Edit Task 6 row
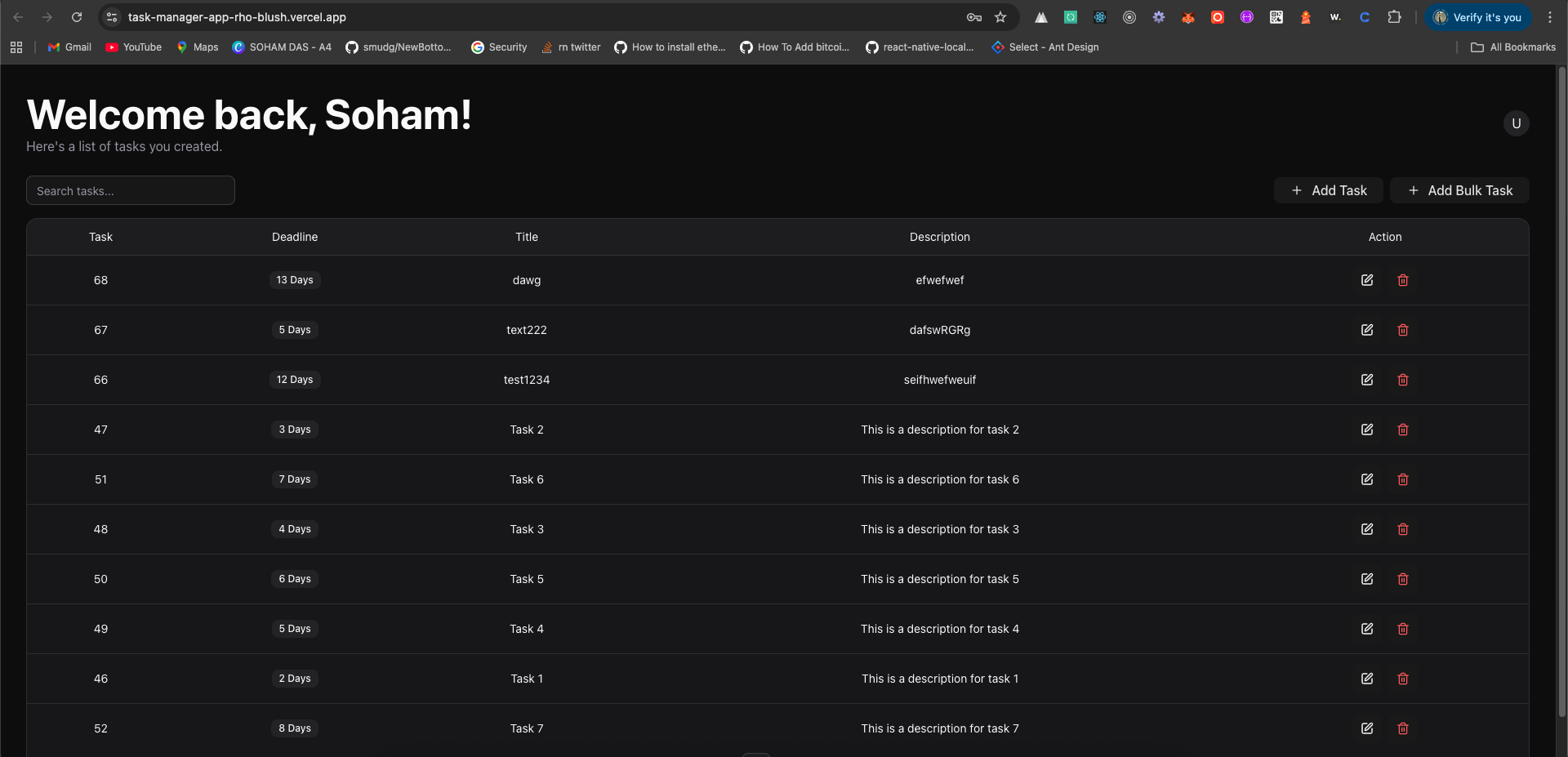1568x757 pixels. tap(1367, 479)
